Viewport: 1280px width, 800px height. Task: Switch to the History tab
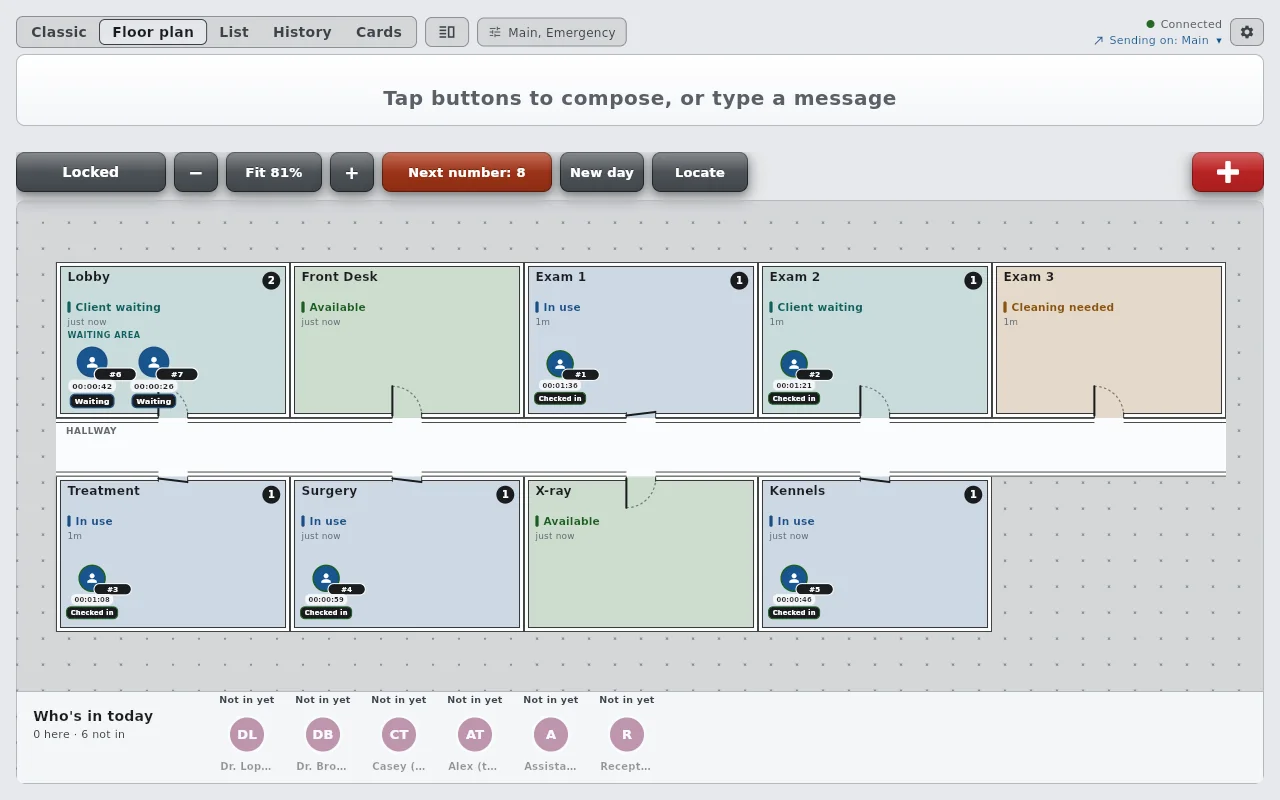pyautogui.click(x=302, y=32)
